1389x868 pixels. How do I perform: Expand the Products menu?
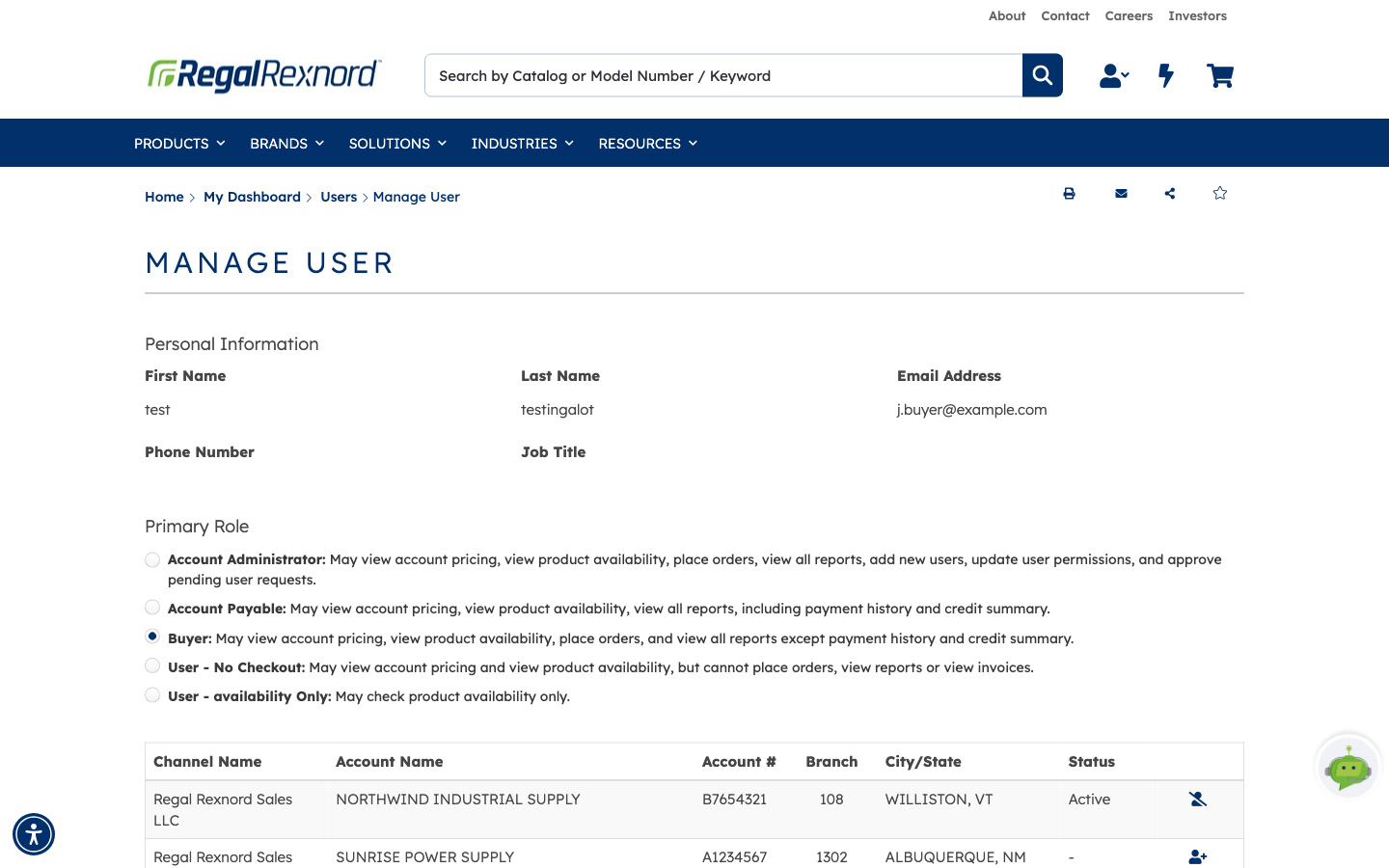[x=179, y=144]
